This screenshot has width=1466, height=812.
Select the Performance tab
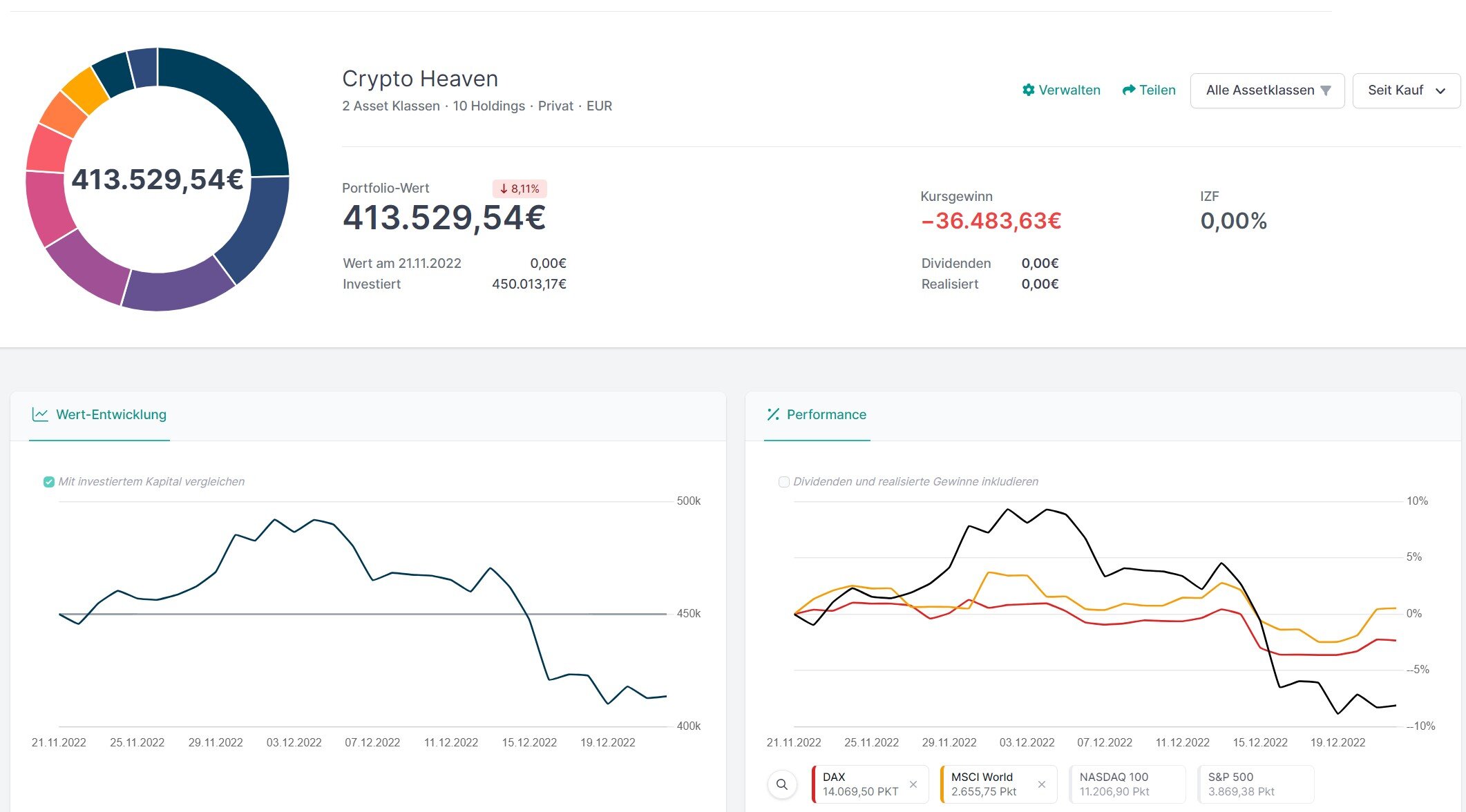[x=826, y=414]
